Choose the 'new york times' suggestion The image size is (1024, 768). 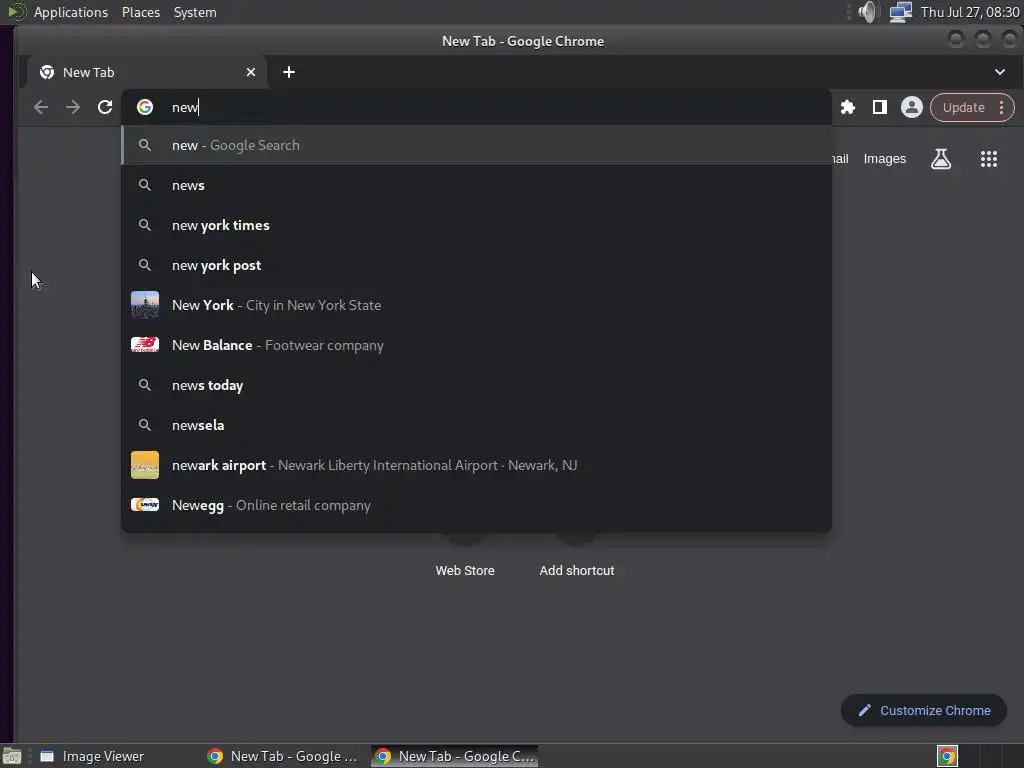(x=477, y=225)
